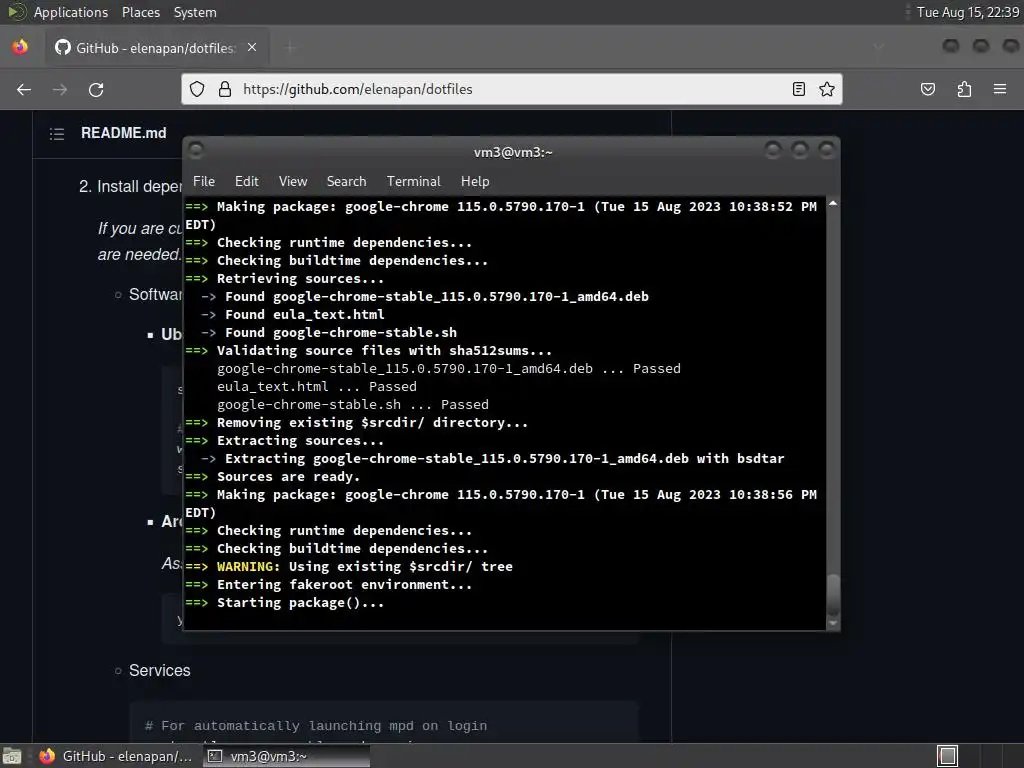Open tracking protection shield in address bar
1024x768 pixels.
[197, 89]
